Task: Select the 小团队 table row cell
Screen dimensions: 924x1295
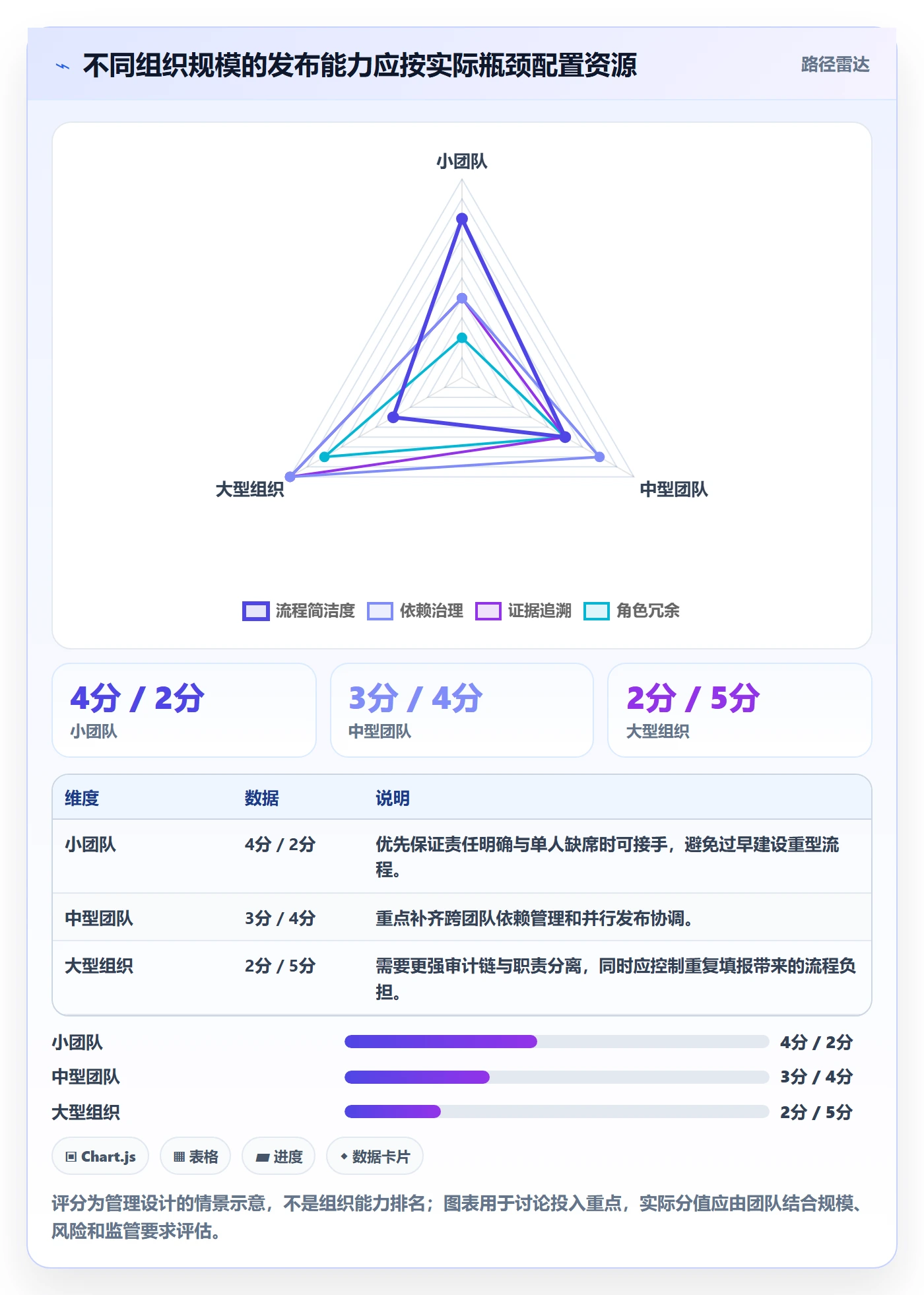Action: [90, 844]
